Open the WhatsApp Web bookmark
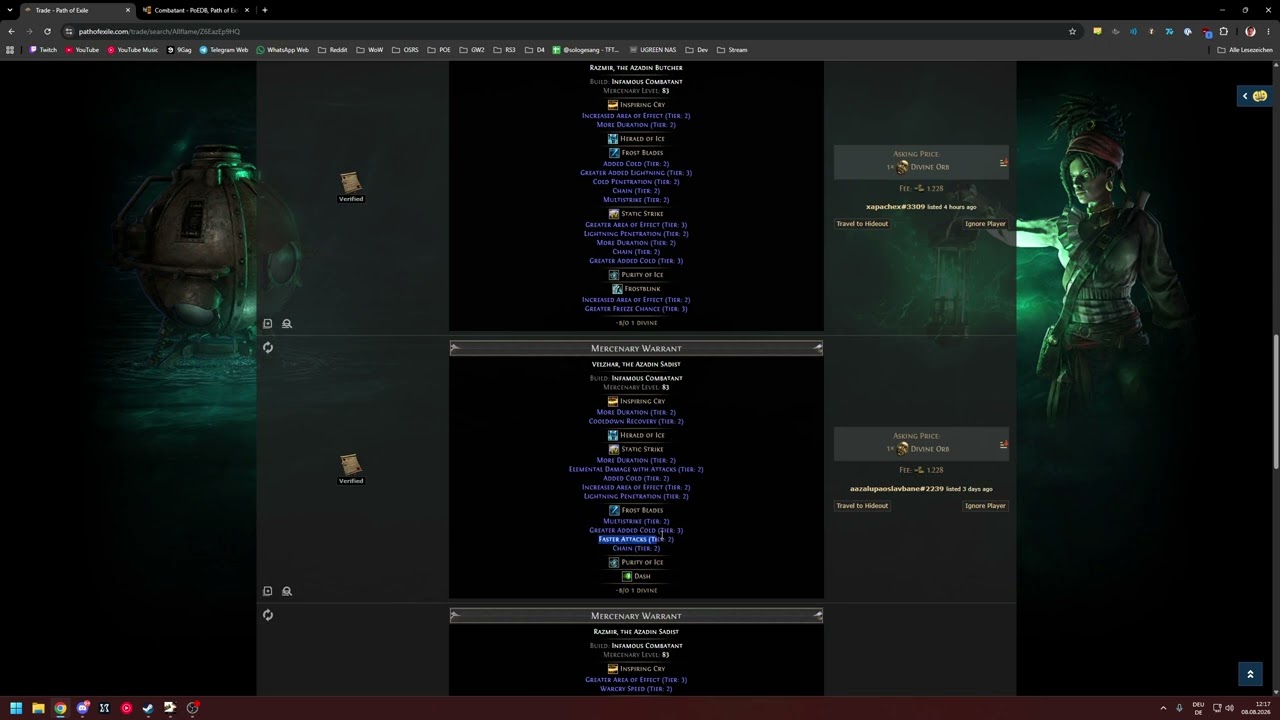 (x=283, y=49)
